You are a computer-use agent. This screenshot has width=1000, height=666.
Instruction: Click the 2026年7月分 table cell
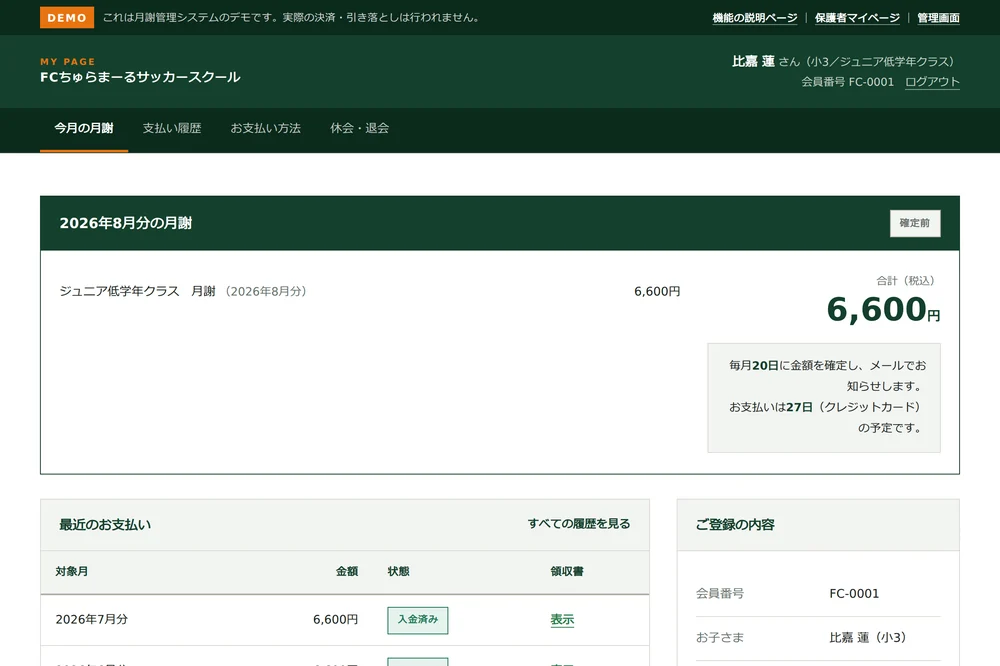[91, 619]
